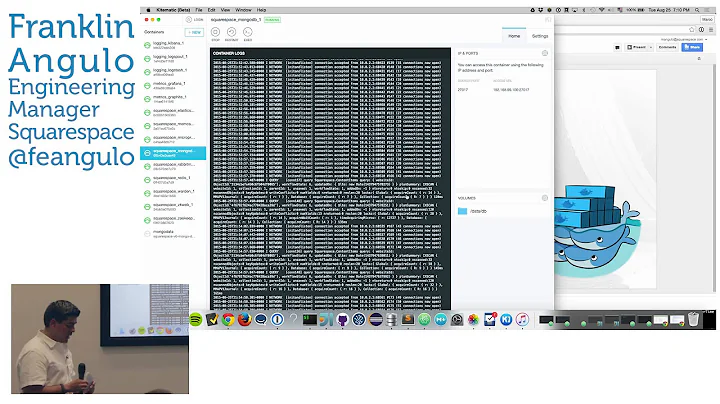Stop the container with the STOP icon
The image size is (720, 404).
[215, 32]
